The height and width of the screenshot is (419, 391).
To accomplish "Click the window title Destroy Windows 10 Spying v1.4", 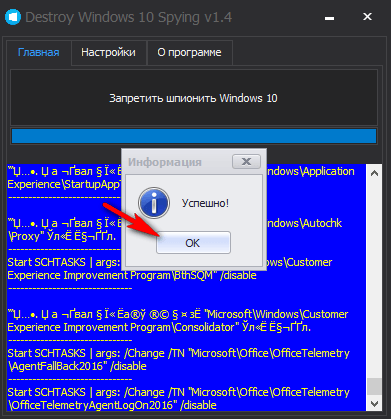I will point(129,17).
